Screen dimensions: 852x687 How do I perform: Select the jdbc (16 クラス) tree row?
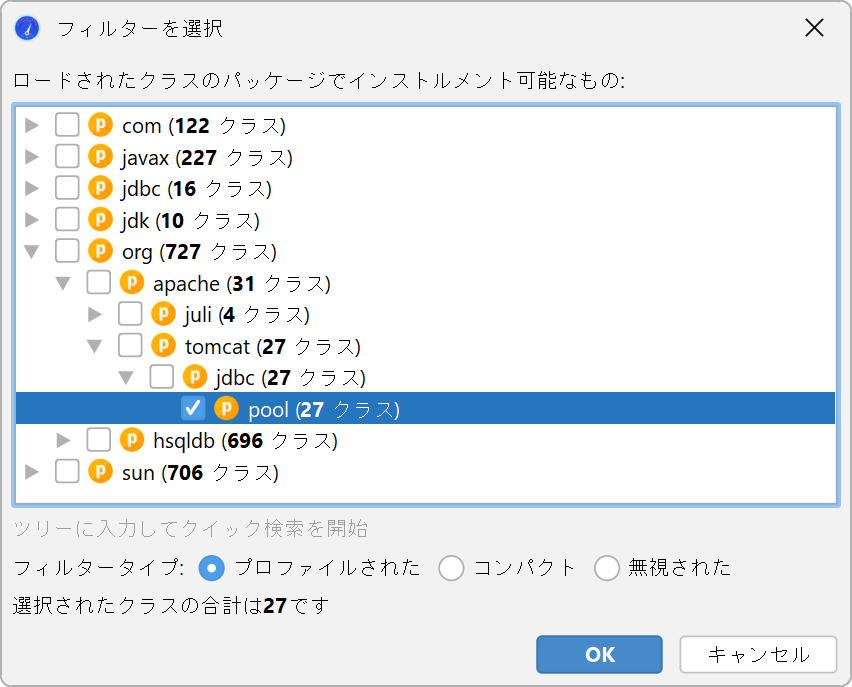(425, 188)
